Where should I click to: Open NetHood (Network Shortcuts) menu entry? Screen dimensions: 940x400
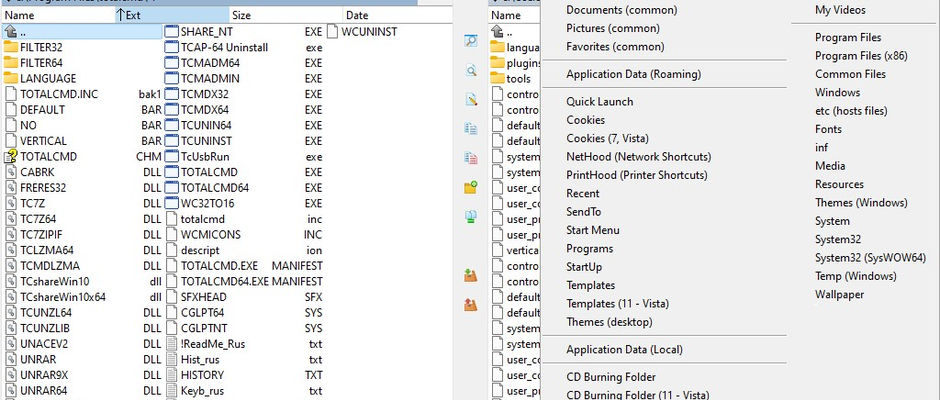click(x=638, y=157)
